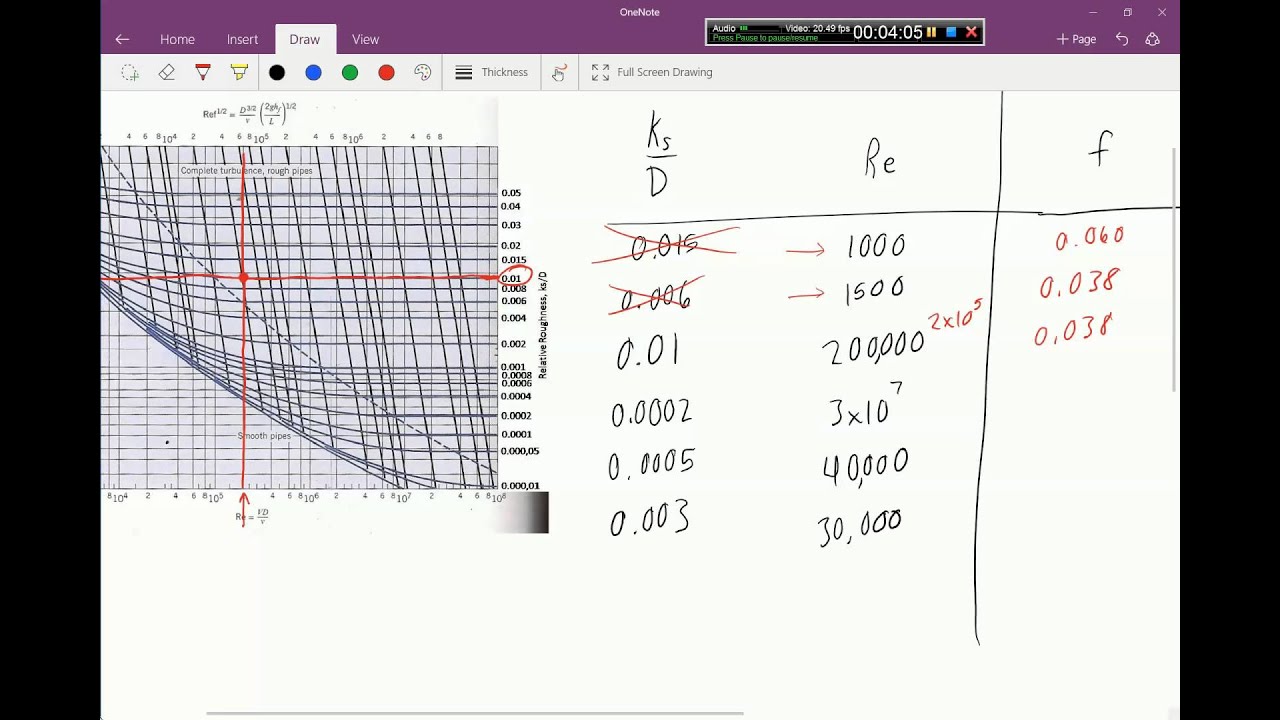The height and width of the screenshot is (720, 1280).
Task: Add a new page with + Page
Action: (x=1076, y=39)
